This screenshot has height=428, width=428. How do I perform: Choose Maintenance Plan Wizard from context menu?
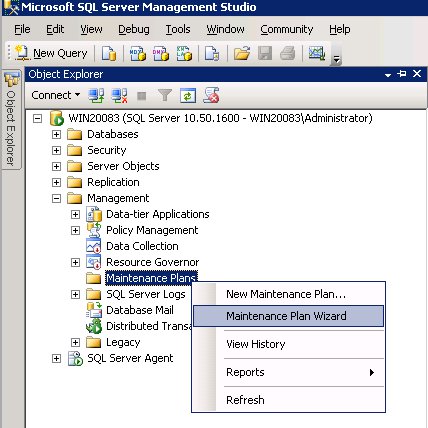tap(289, 316)
